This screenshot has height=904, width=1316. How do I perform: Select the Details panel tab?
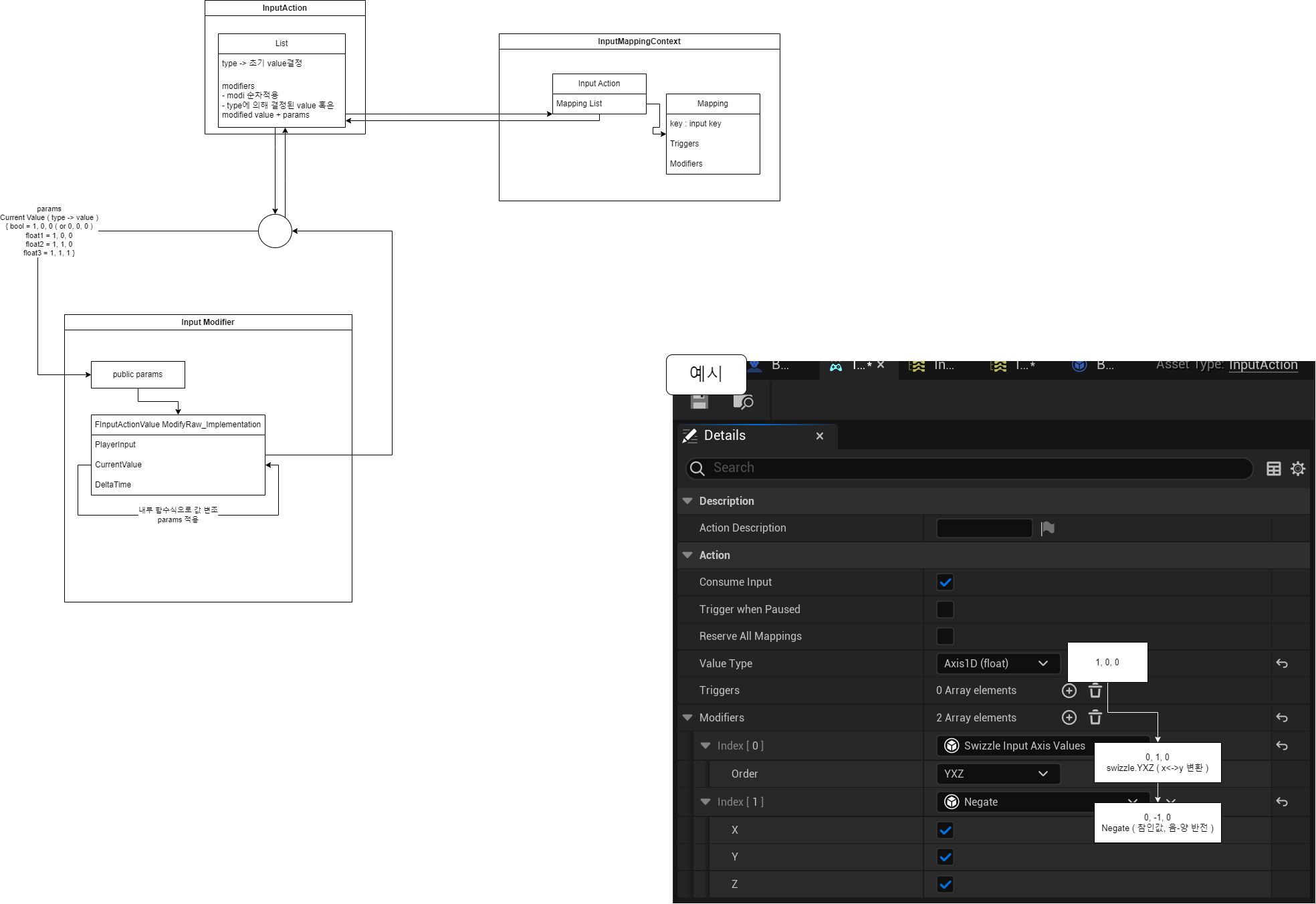click(x=725, y=435)
